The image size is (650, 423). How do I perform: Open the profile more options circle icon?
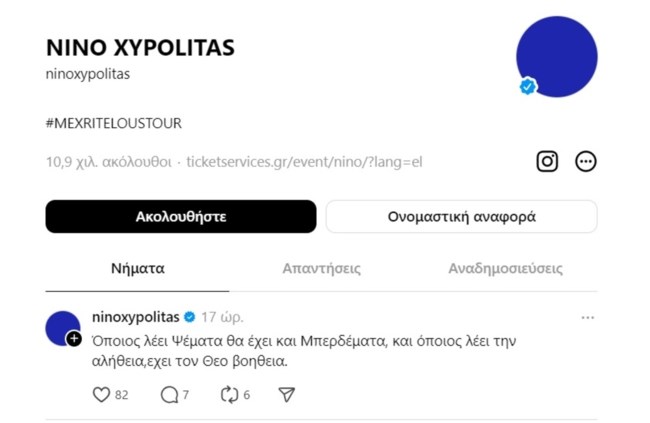586,161
